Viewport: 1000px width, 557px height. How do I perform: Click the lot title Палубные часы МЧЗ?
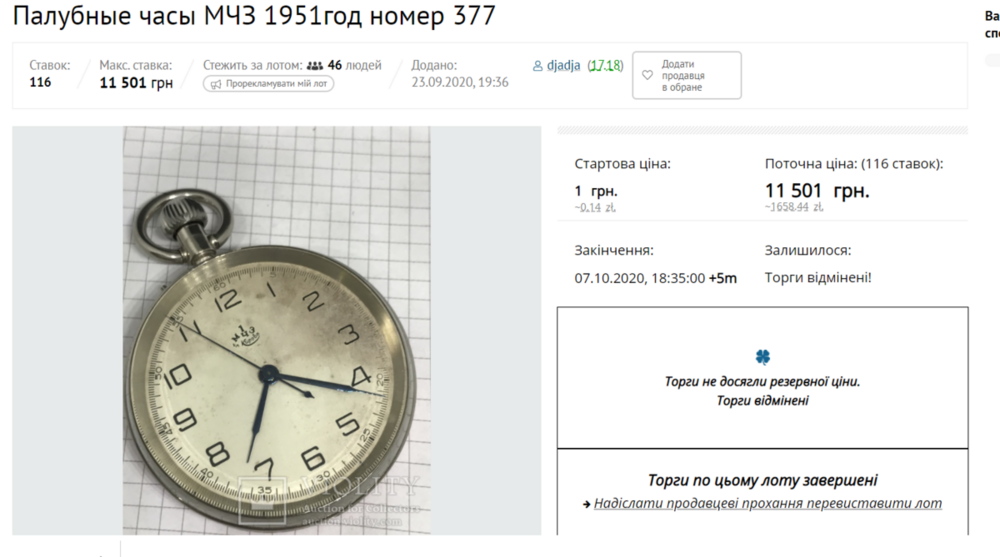[x=254, y=15]
